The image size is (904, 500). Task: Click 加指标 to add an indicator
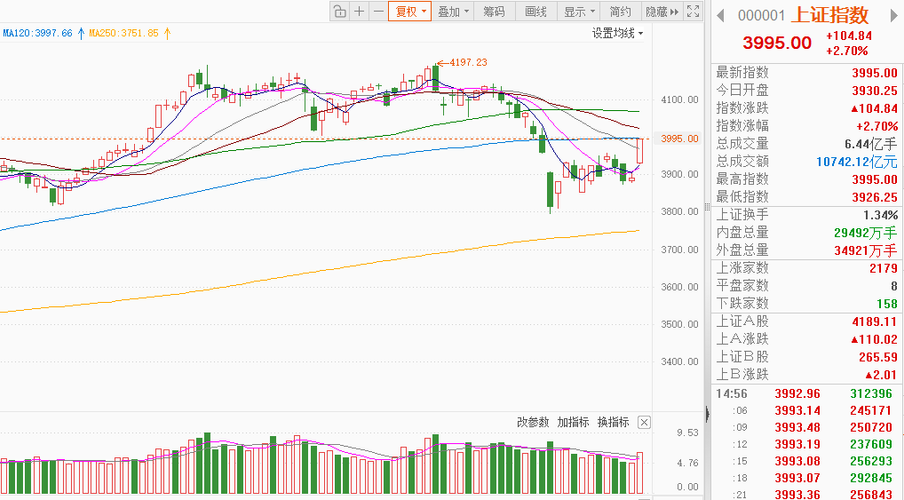[x=573, y=422]
